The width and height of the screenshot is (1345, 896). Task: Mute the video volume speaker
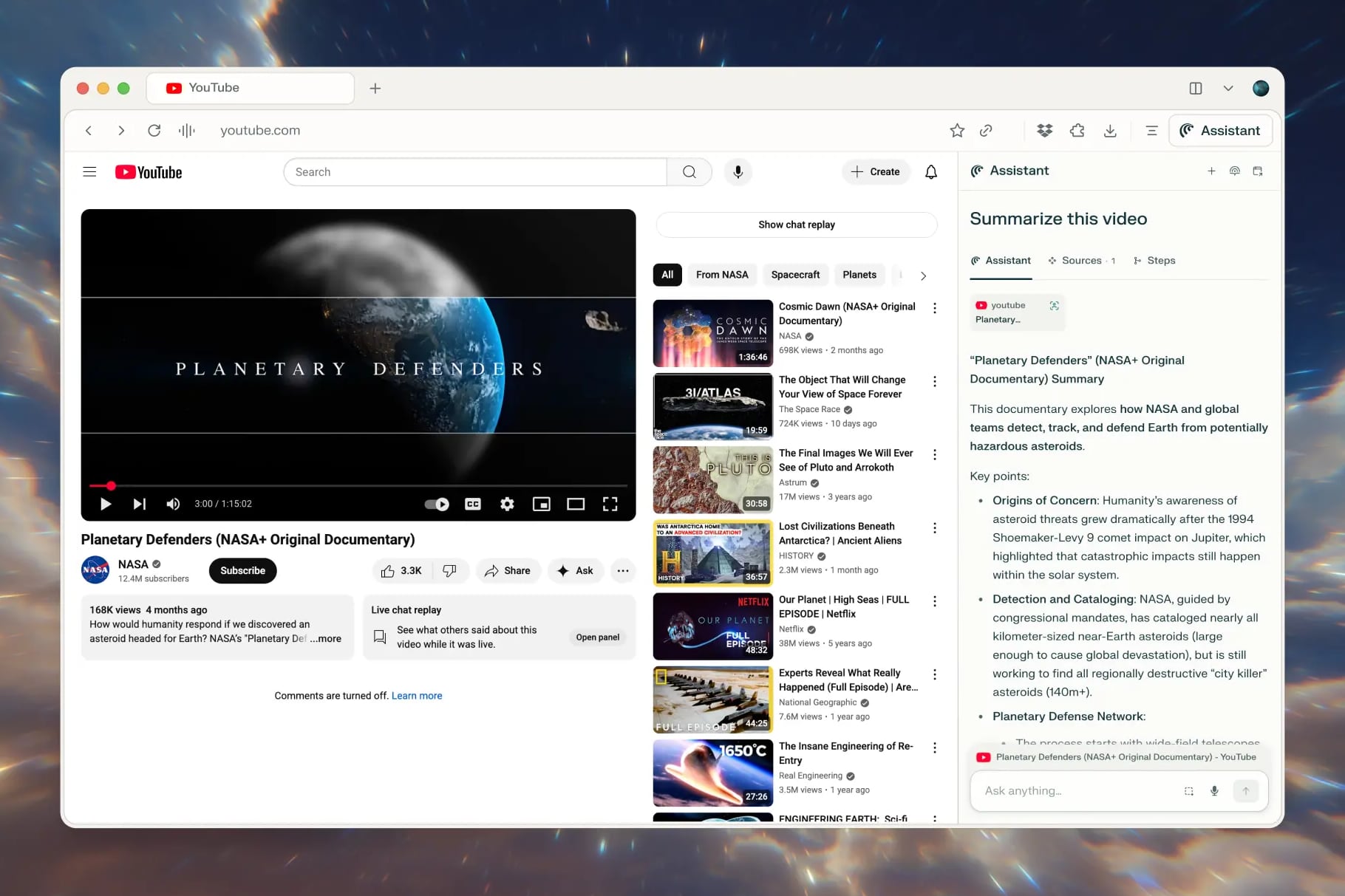173,504
